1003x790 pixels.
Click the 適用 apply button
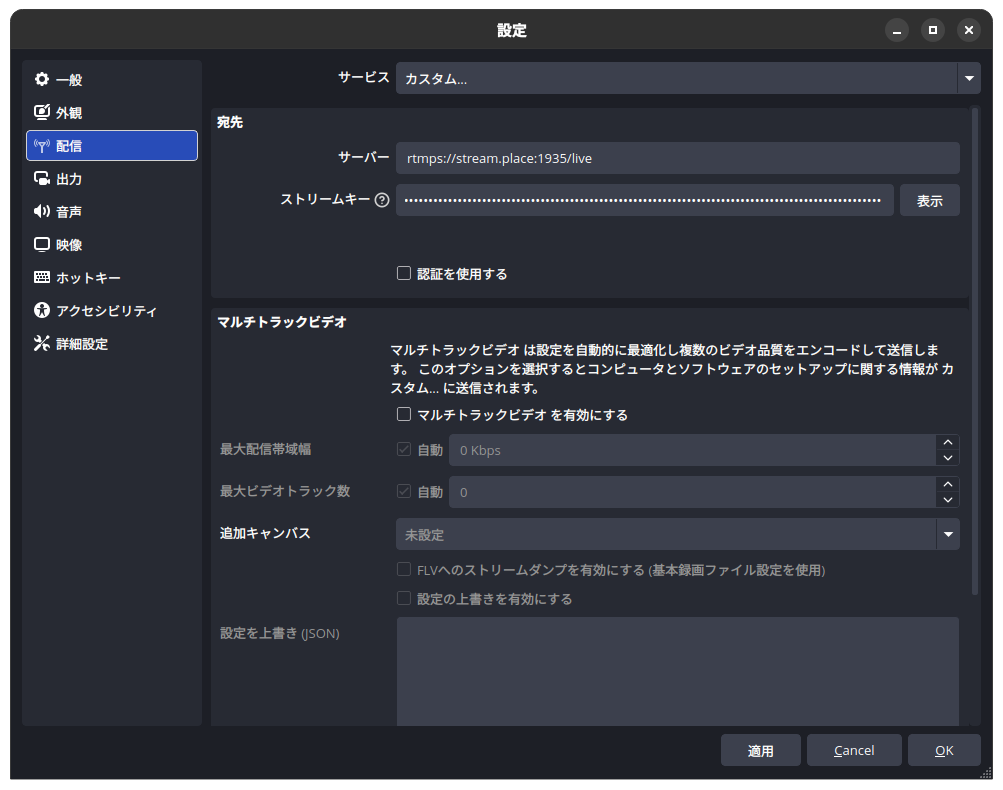pyautogui.click(x=760, y=750)
